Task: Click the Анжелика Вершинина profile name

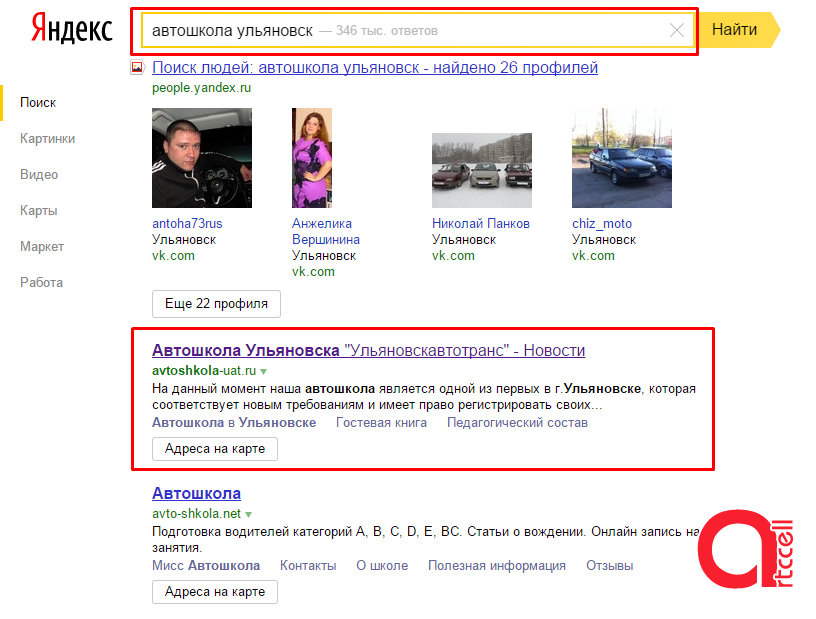Action: (326, 232)
